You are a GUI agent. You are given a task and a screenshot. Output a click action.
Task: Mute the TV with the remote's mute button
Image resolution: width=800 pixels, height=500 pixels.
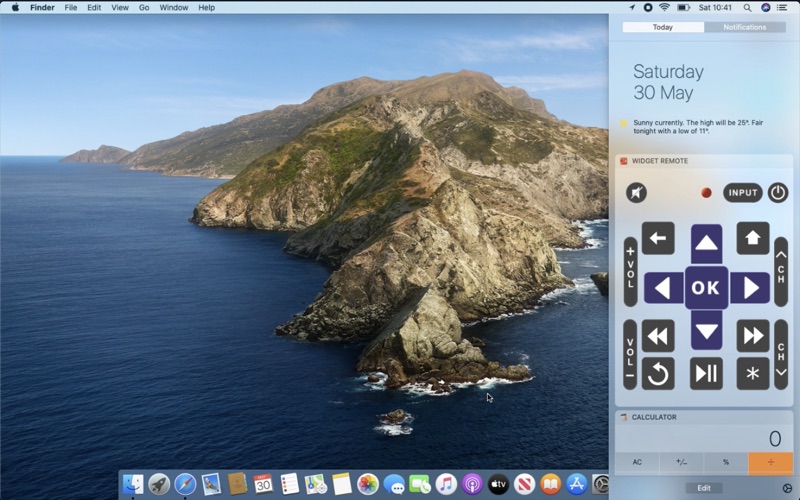pos(636,193)
